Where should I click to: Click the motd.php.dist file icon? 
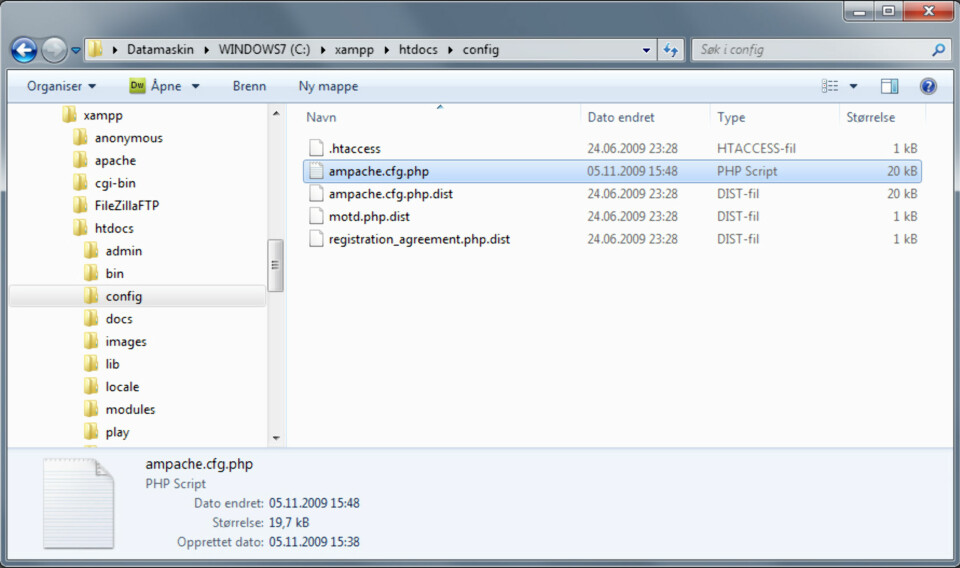(x=316, y=216)
